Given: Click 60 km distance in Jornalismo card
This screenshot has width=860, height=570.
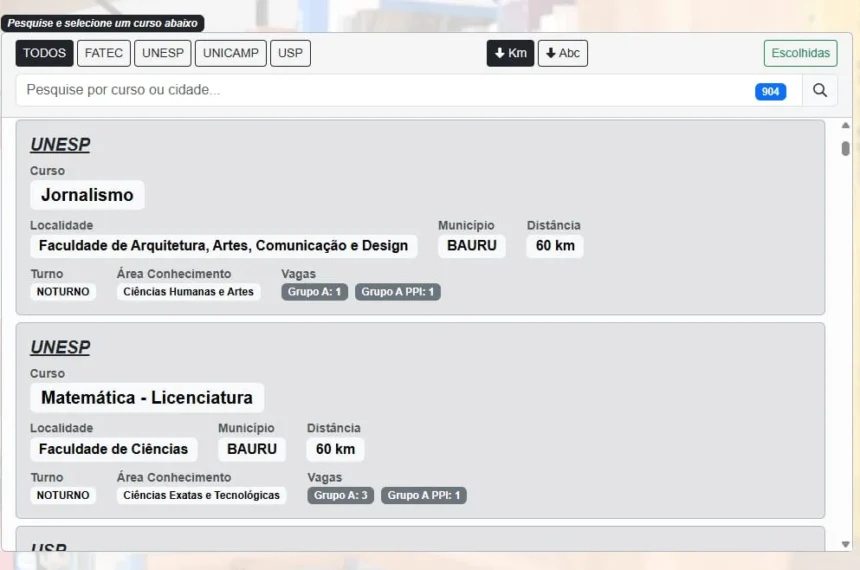Looking at the screenshot, I should (555, 245).
